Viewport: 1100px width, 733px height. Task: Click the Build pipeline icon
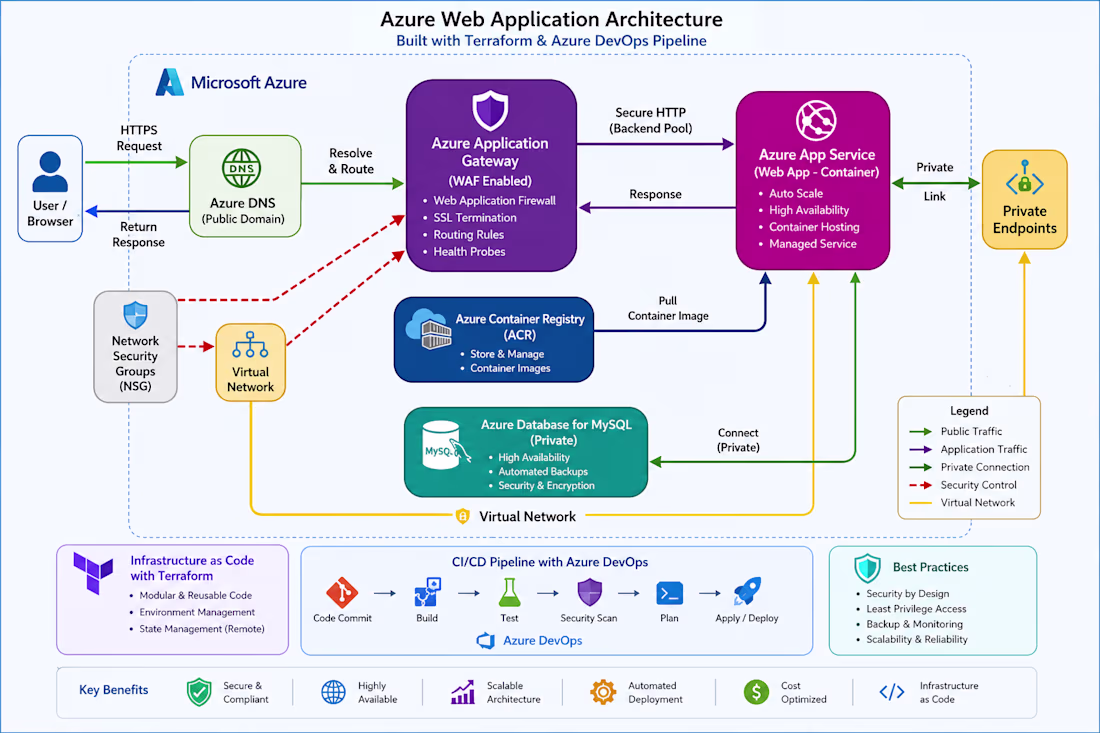427,592
